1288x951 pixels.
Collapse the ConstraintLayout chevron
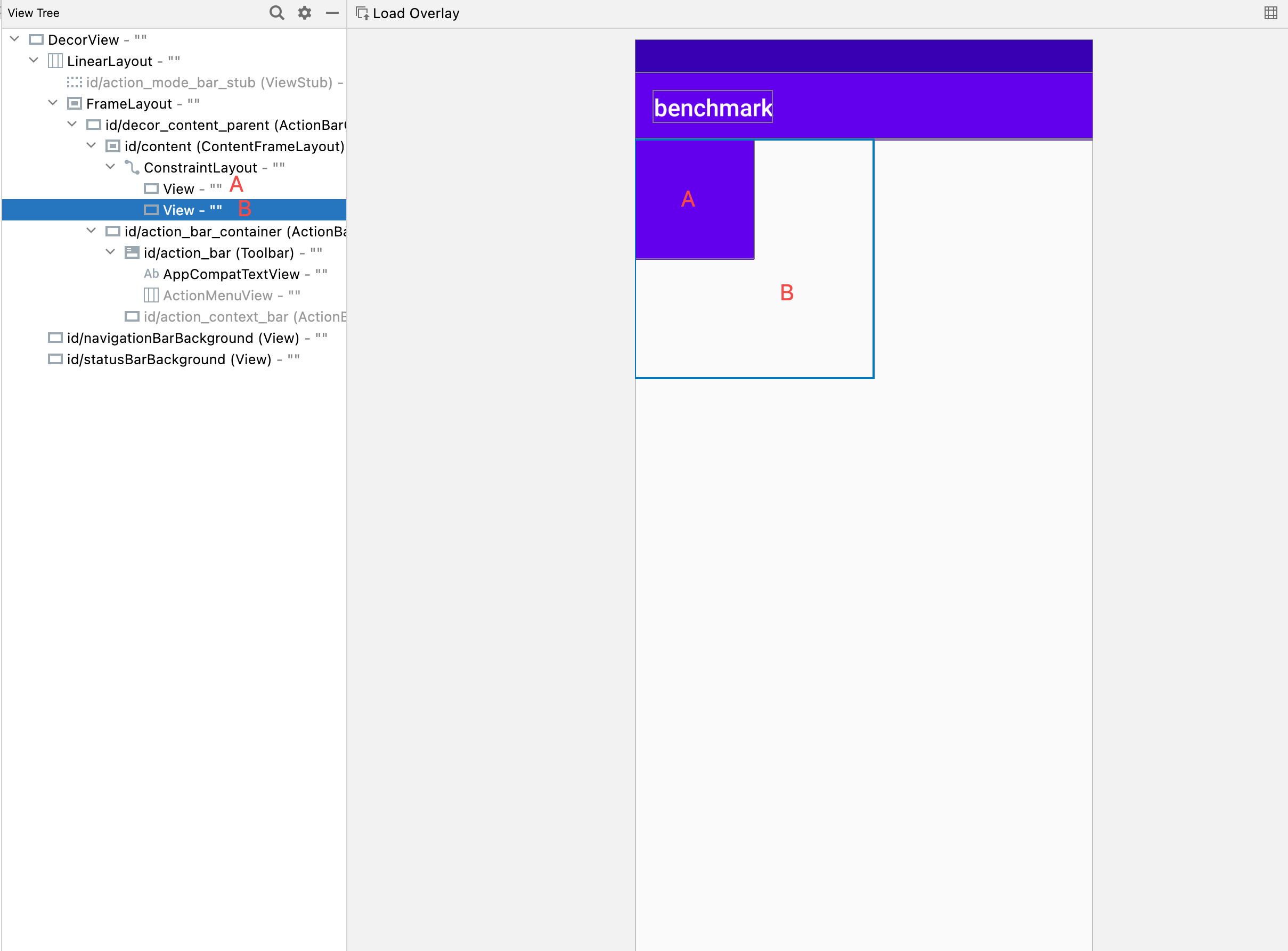coord(111,167)
